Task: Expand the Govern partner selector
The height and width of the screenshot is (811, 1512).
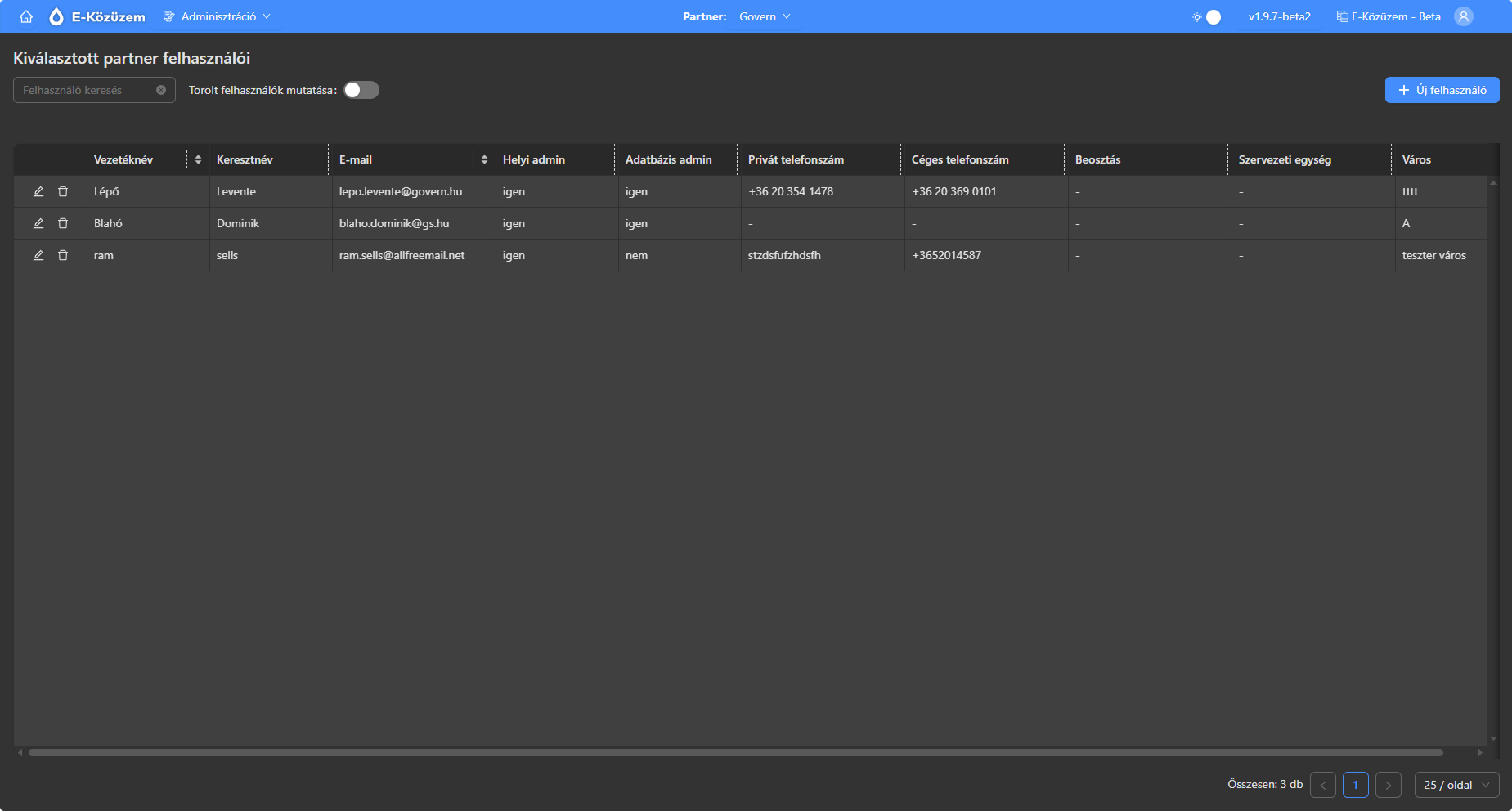Action: pyautogui.click(x=765, y=16)
